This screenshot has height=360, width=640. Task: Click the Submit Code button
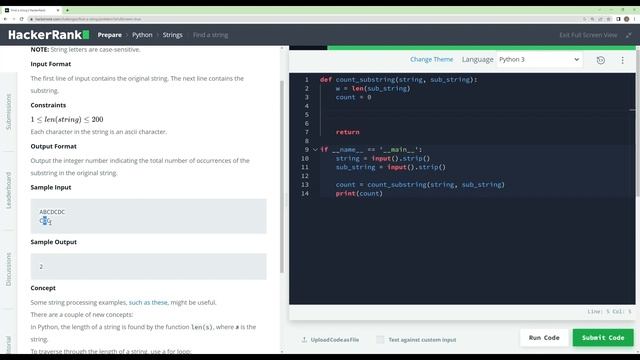pos(603,338)
